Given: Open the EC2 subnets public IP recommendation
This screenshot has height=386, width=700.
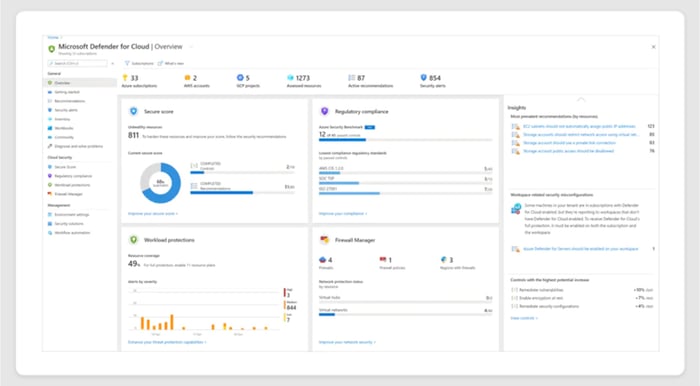Looking at the screenshot, I should coord(579,126).
